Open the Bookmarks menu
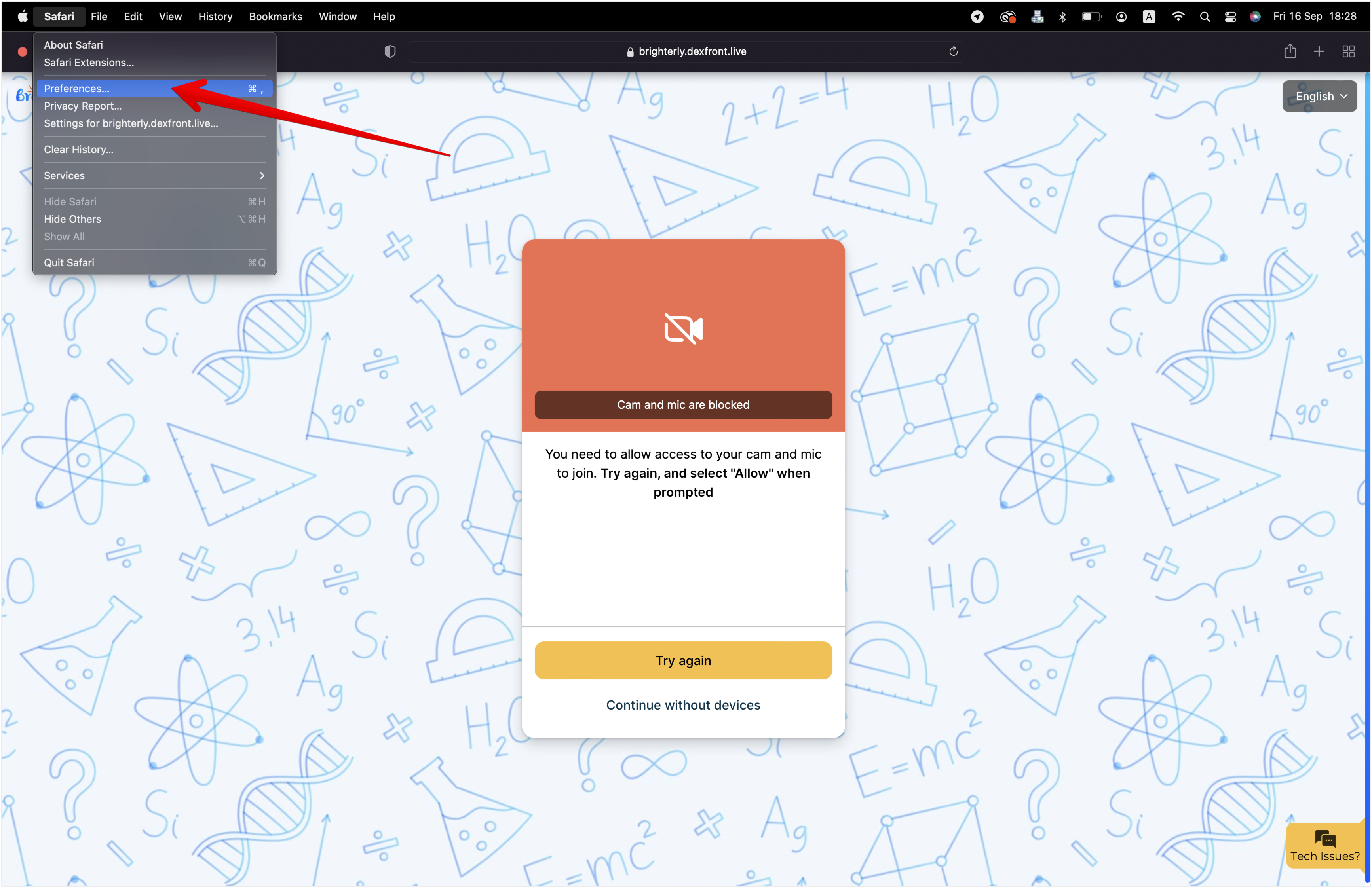Image resolution: width=1372 pixels, height=888 pixels. 275,16
